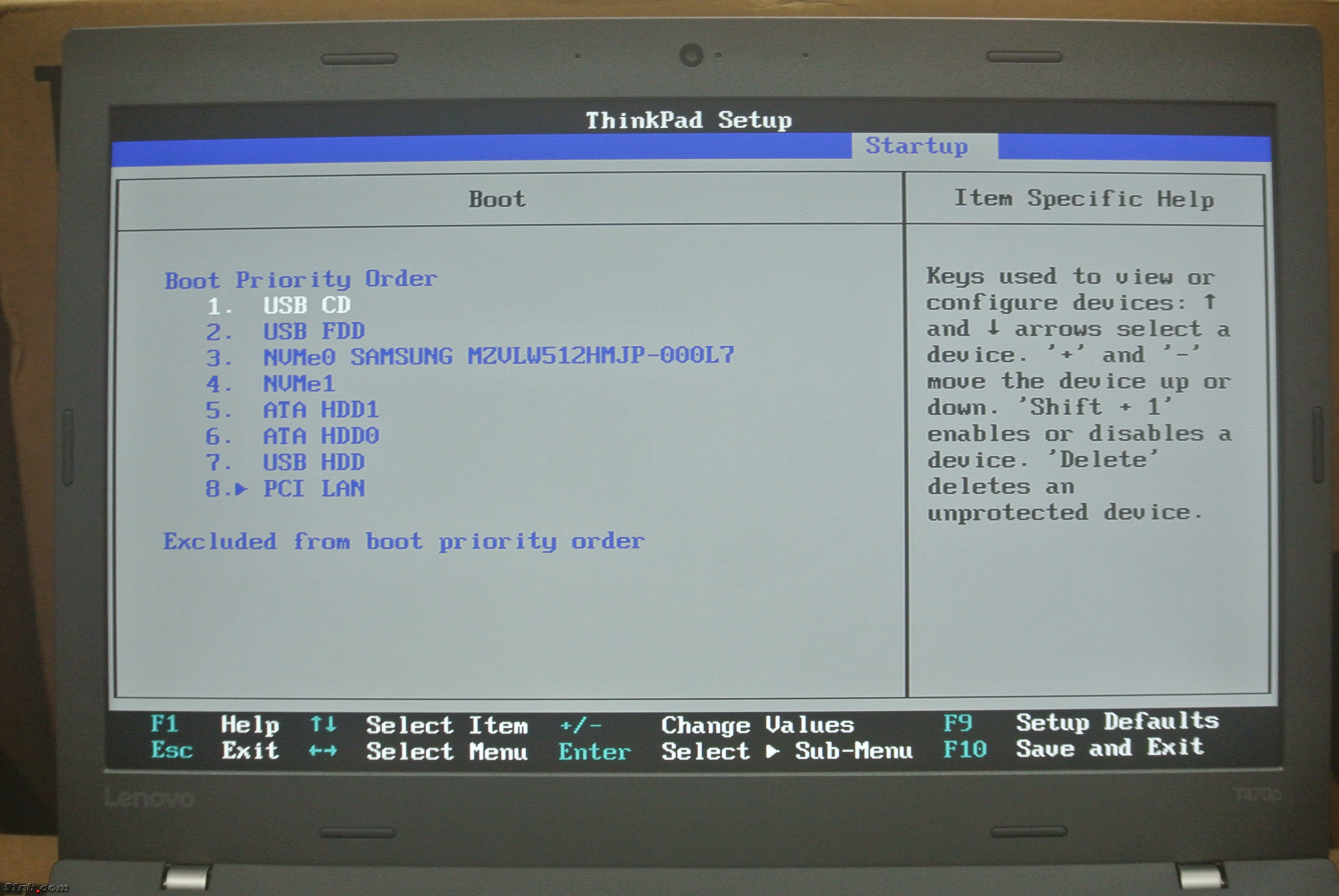Click the Item Specific Help title
Image resolution: width=1339 pixels, height=896 pixels.
(x=1084, y=199)
